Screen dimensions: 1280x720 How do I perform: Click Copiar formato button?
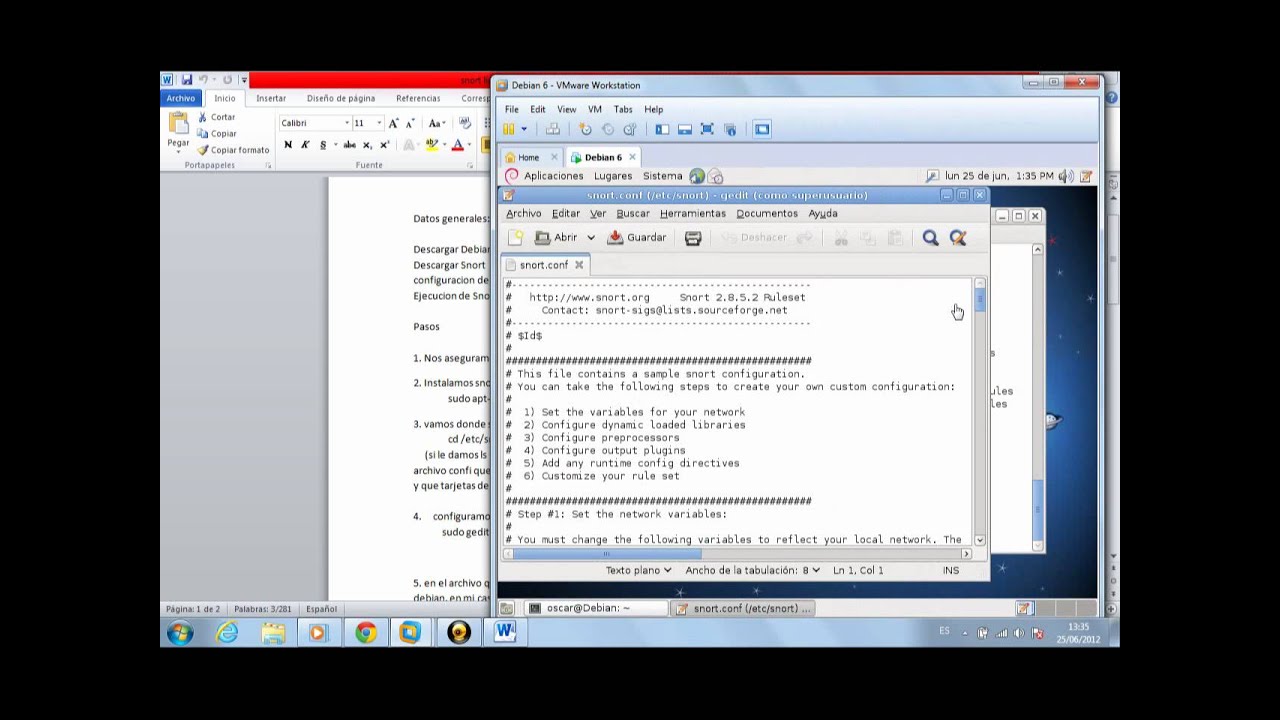point(233,150)
